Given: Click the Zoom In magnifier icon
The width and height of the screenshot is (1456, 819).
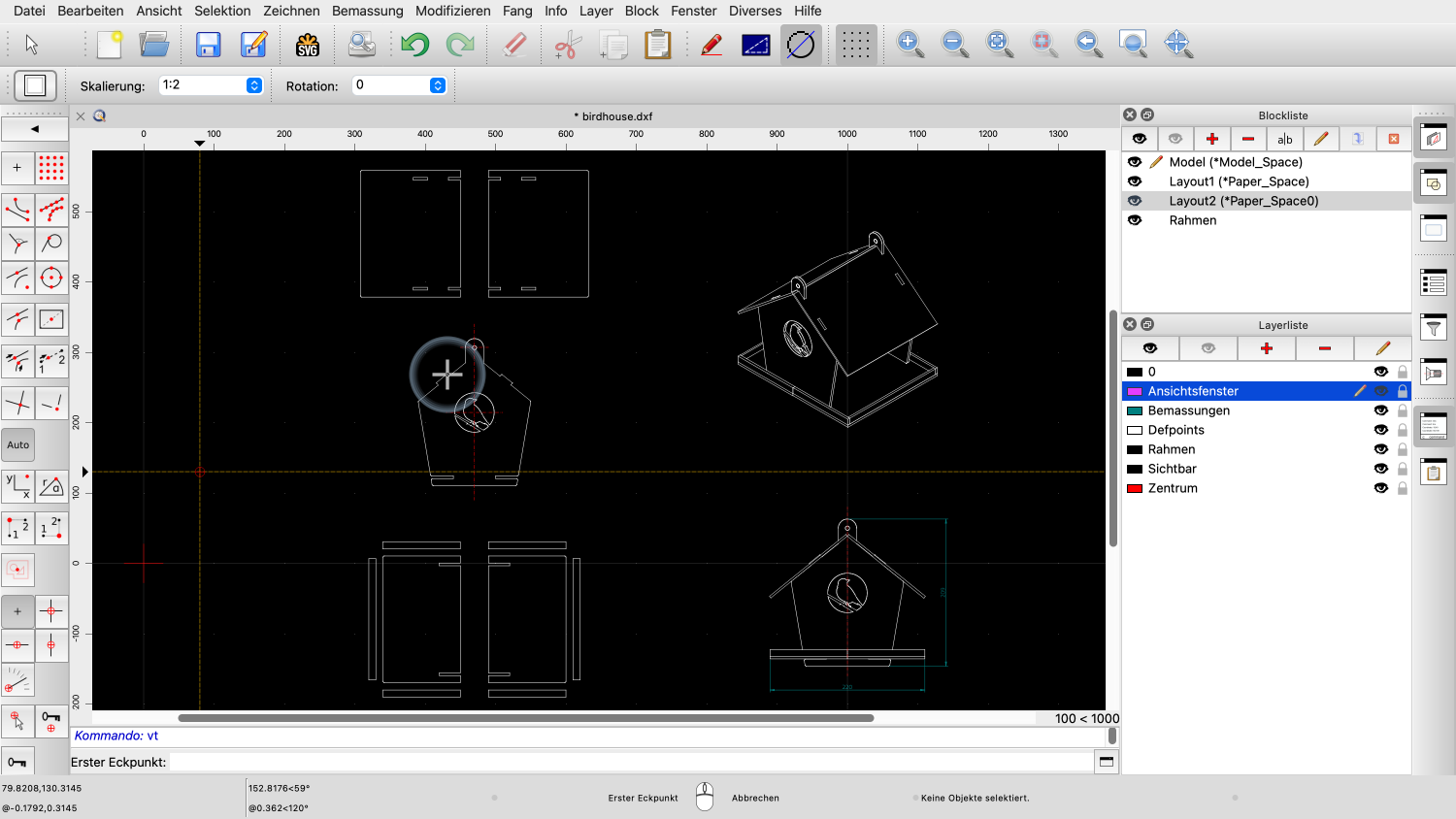Looking at the screenshot, I should point(910,44).
